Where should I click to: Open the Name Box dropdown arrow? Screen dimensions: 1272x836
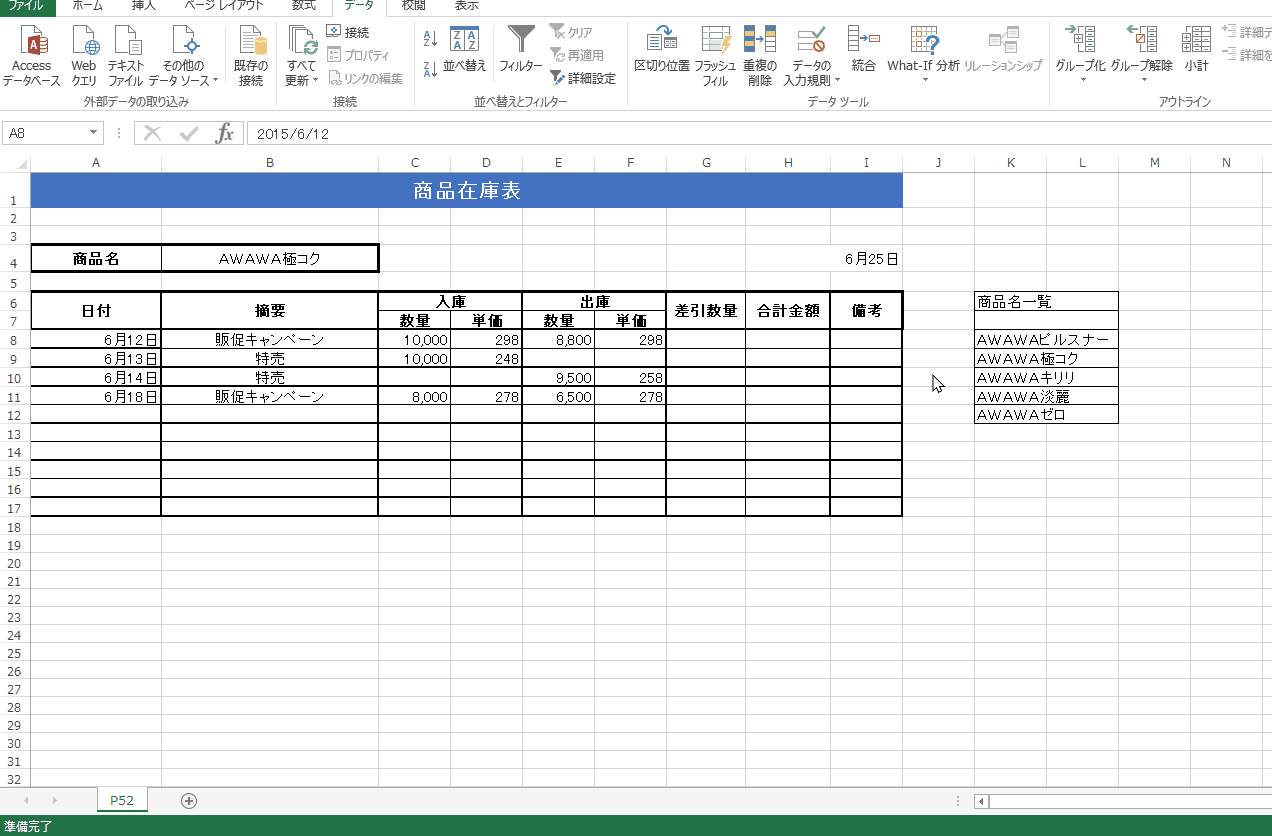tap(94, 133)
